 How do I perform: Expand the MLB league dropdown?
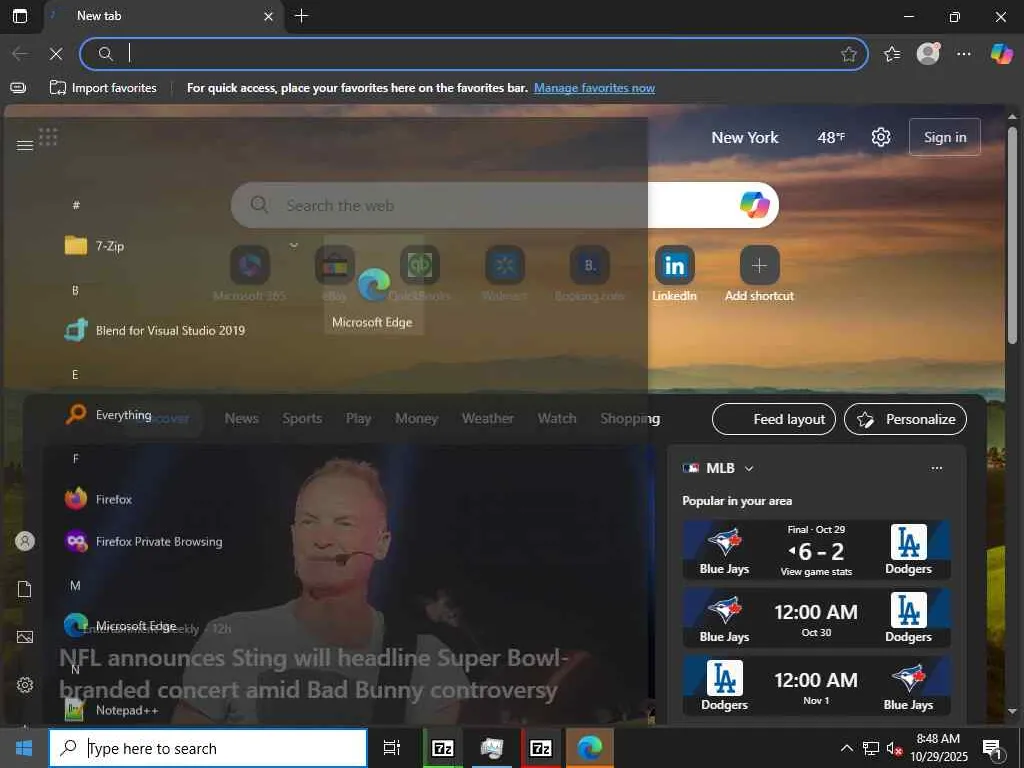tap(749, 468)
